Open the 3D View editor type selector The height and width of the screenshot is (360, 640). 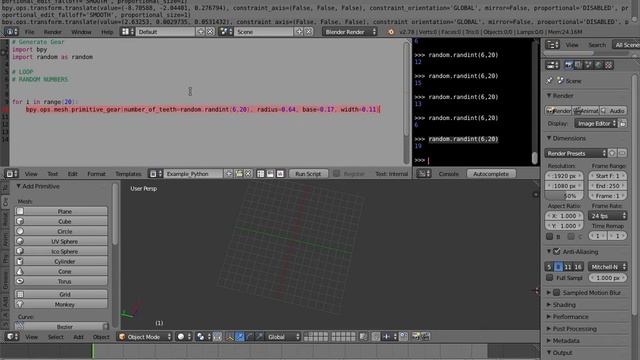11,337
